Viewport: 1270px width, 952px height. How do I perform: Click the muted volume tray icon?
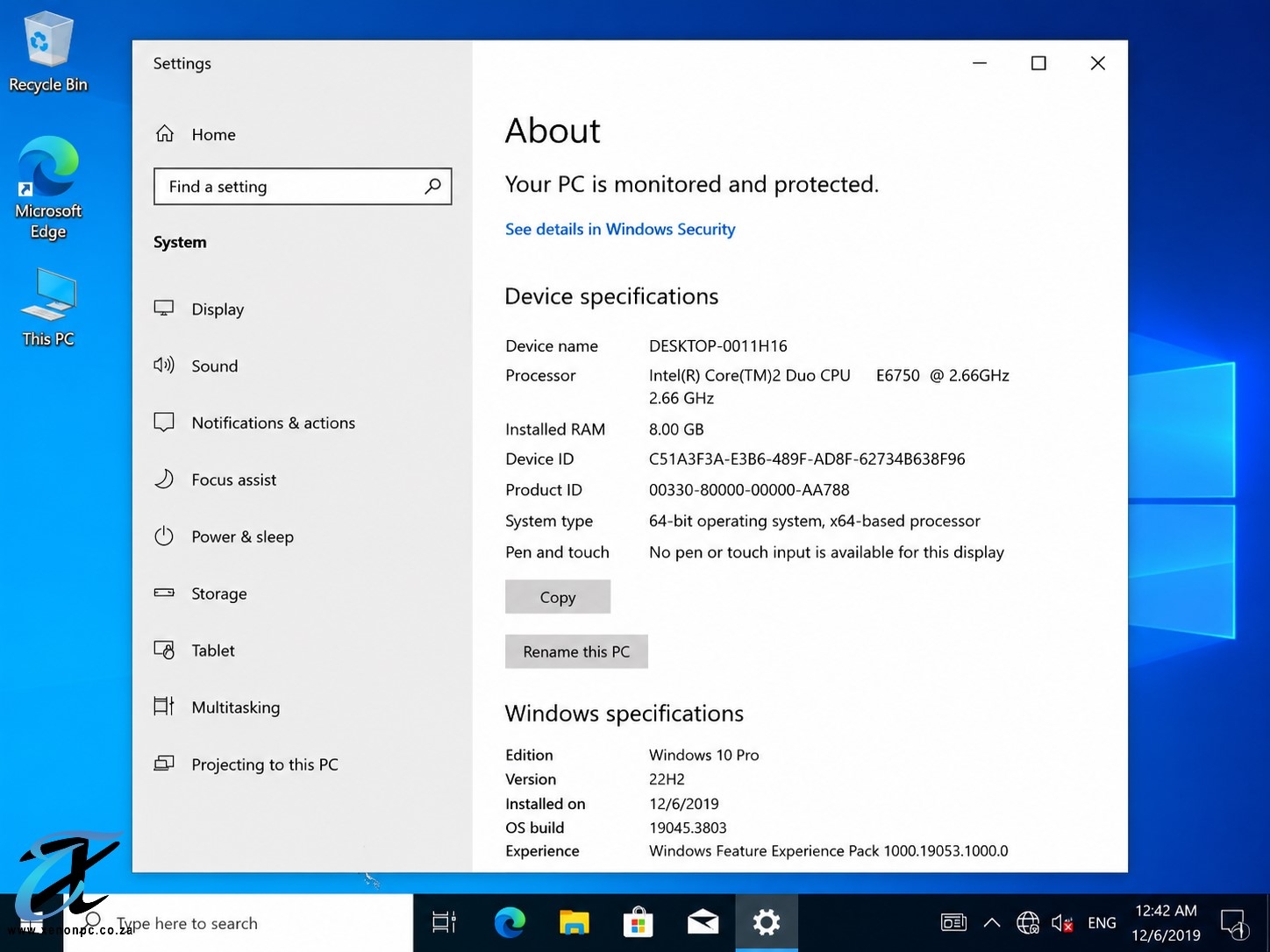1062,923
